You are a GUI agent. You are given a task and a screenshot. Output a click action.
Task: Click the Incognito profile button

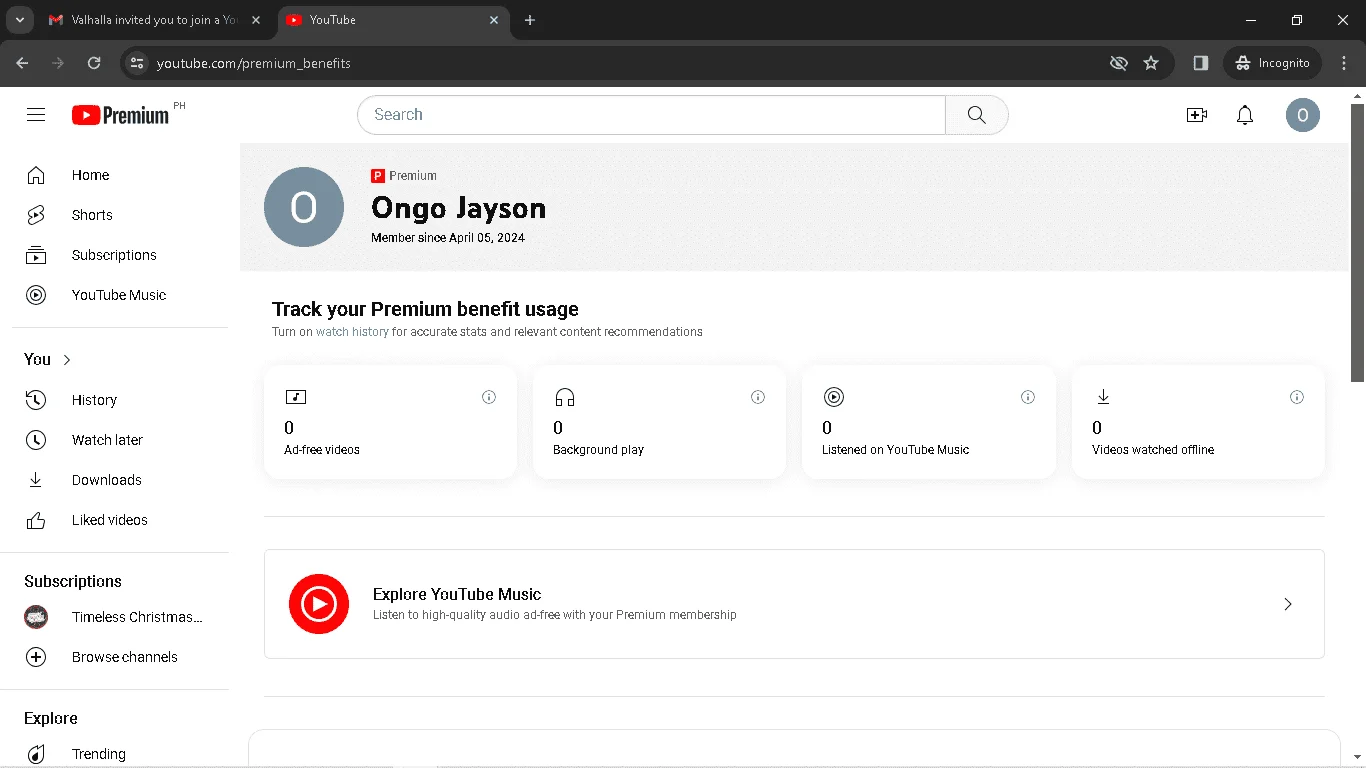[1273, 63]
